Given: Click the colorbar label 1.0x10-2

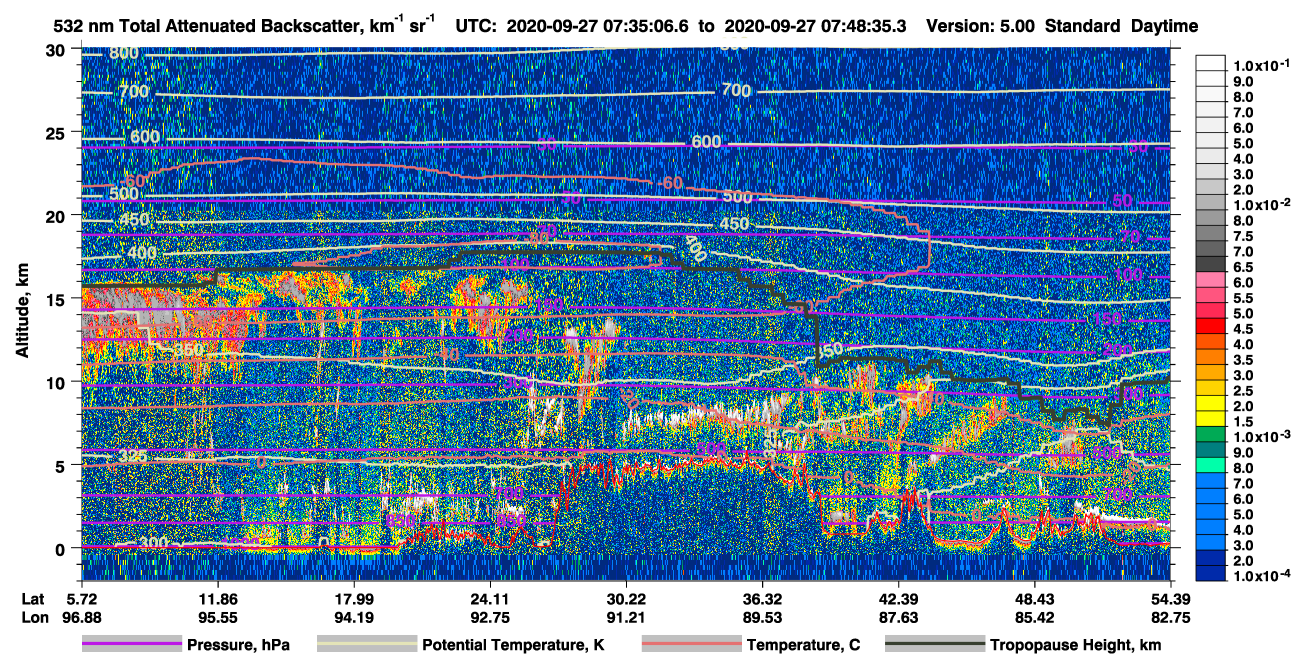Looking at the screenshot, I should click(1263, 204).
